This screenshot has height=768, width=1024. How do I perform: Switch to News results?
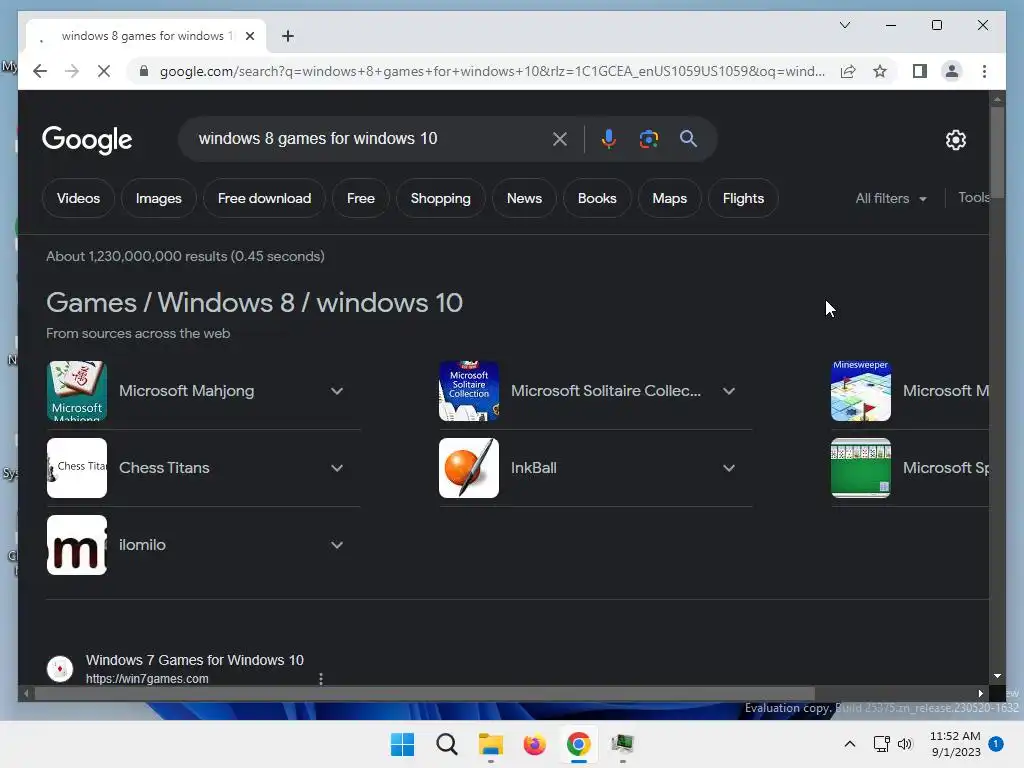(524, 199)
